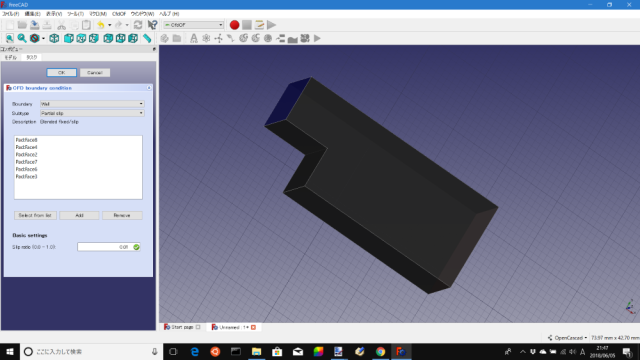This screenshot has width=640, height=360.
Task: Open the ファイル(F) menu
Action: click(x=11, y=14)
